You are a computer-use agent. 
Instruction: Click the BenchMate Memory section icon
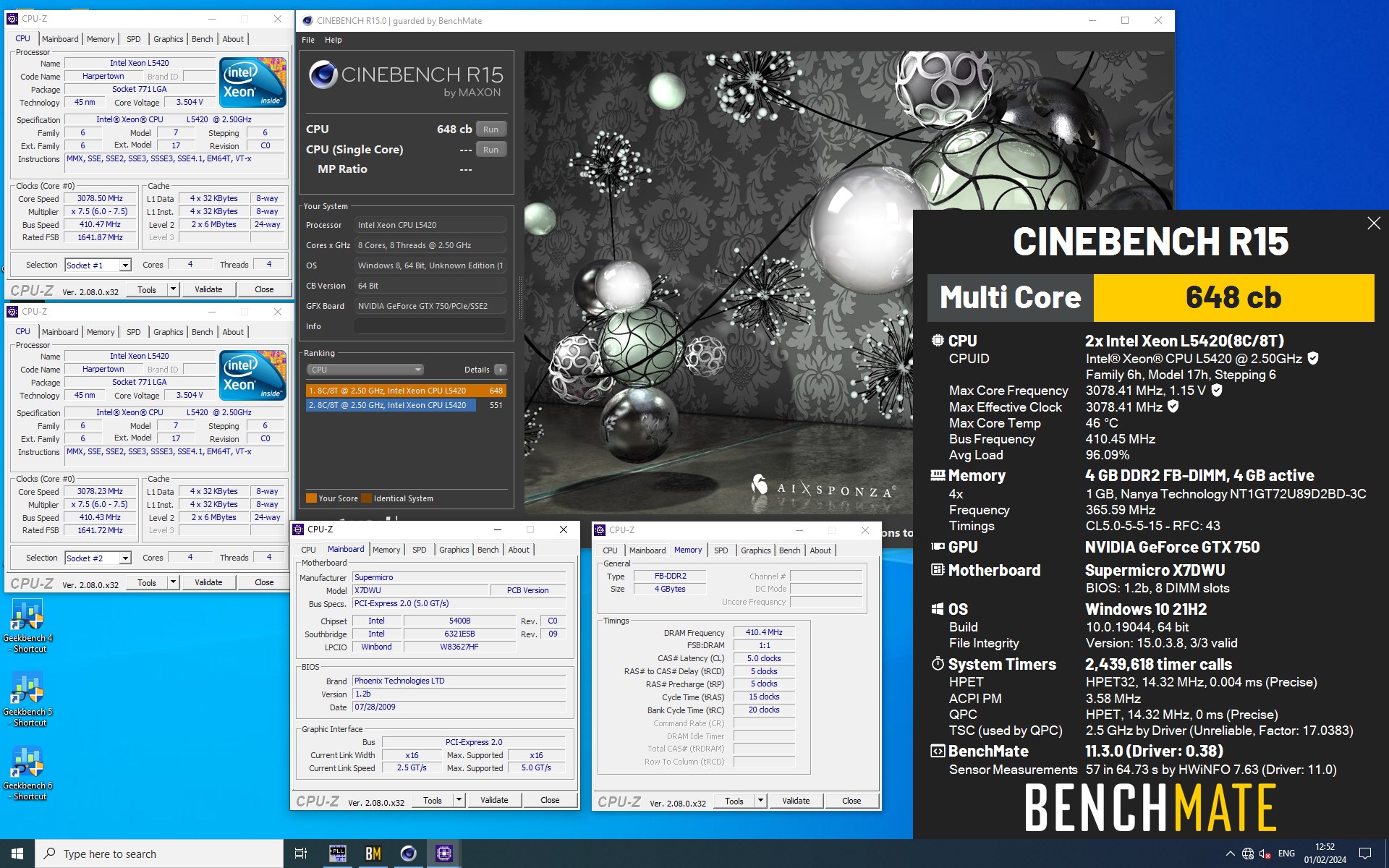938,475
